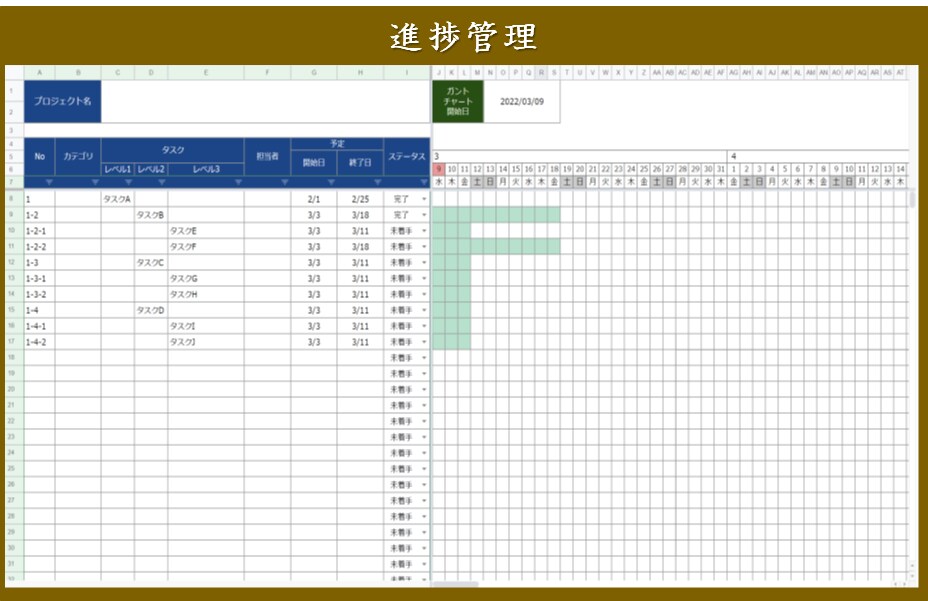
Task: Select the start date 3/3 in タスクC row
Action: pos(314,263)
